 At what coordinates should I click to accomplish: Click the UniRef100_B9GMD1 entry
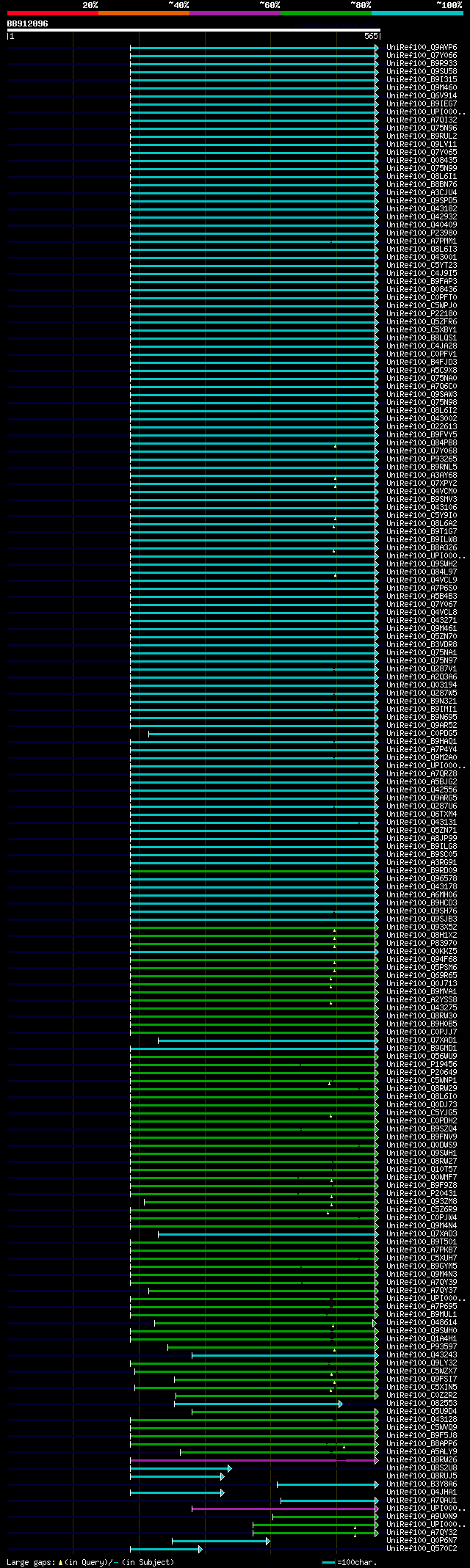422,1048
